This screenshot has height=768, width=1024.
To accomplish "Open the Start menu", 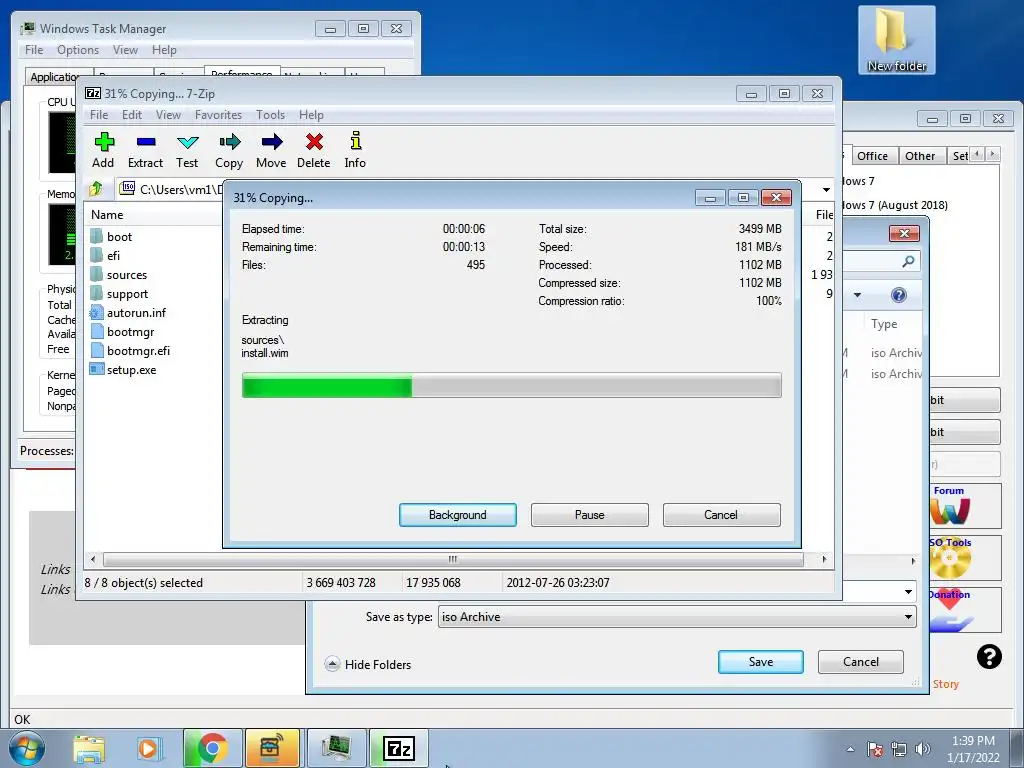I will [x=27, y=748].
